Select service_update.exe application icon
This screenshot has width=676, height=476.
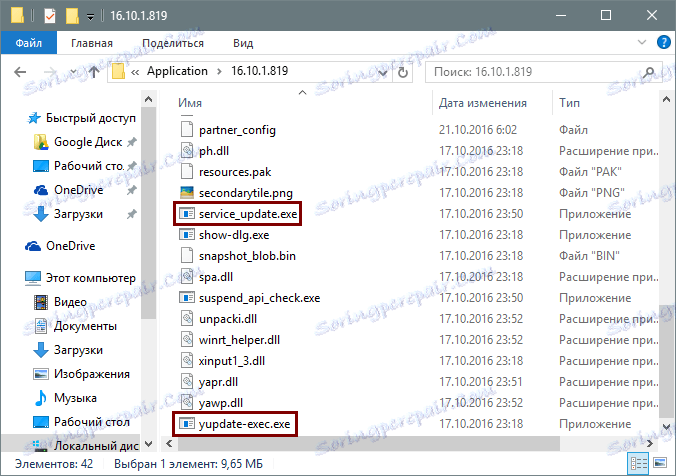click(x=187, y=214)
